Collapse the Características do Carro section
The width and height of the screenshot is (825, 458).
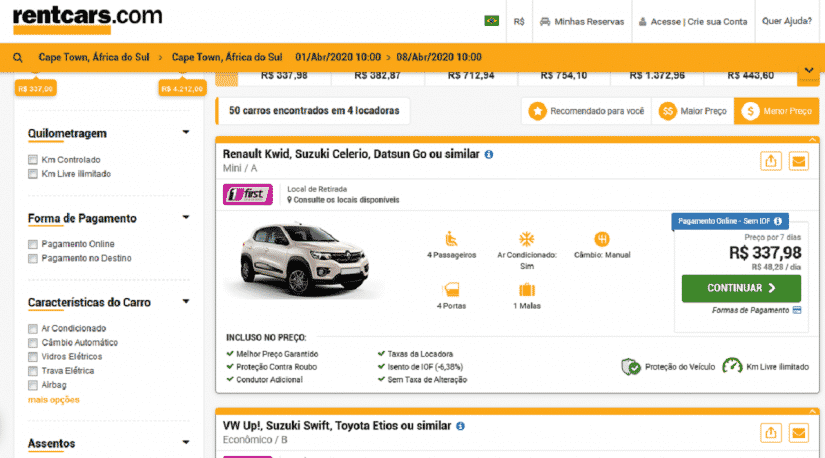tap(186, 301)
